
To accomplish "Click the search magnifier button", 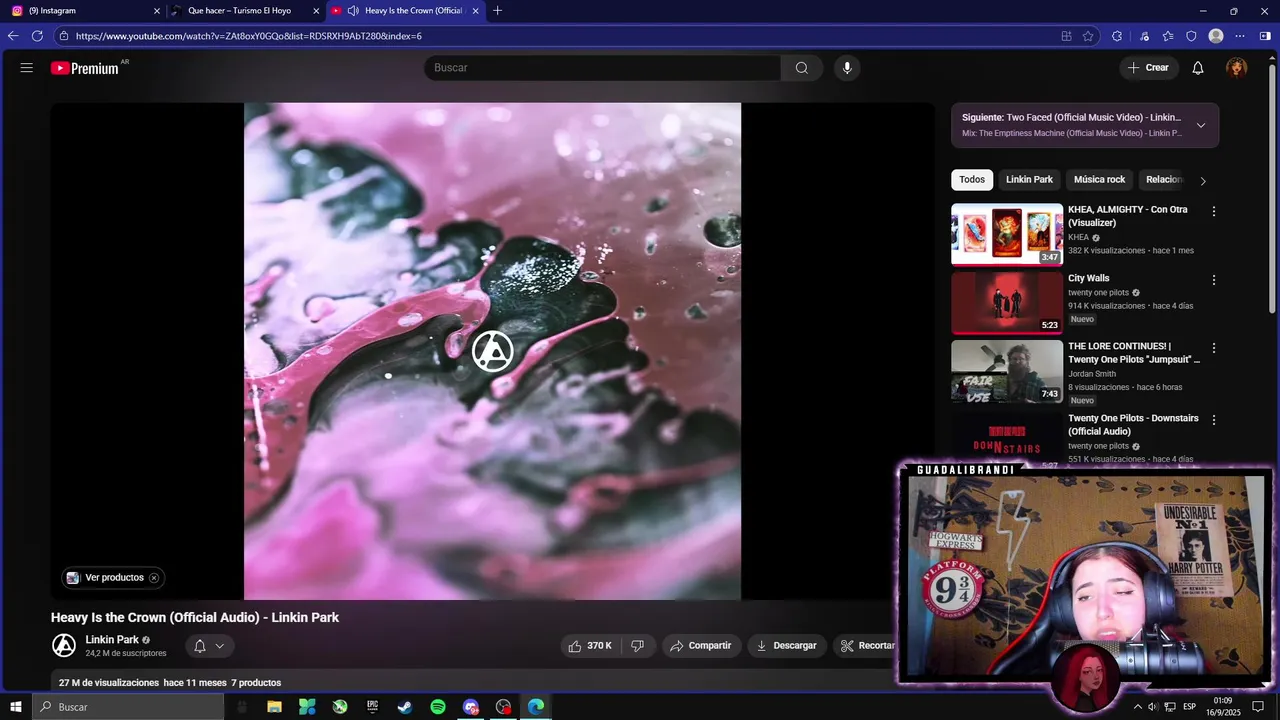I will (x=802, y=68).
